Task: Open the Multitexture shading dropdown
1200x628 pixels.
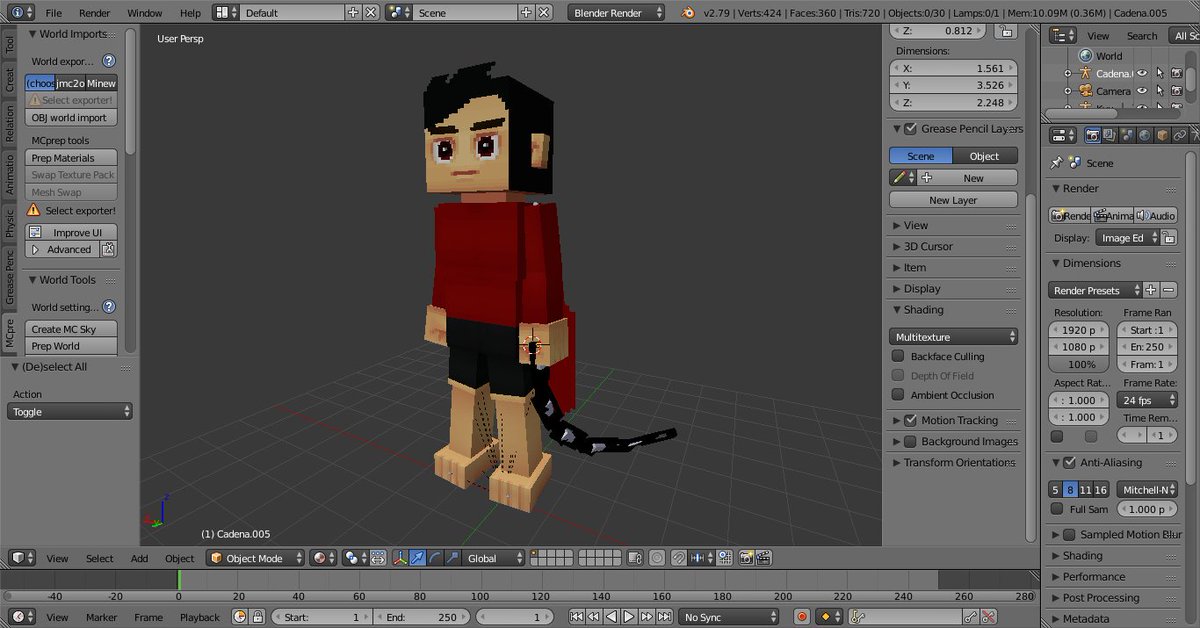Action: coord(954,337)
